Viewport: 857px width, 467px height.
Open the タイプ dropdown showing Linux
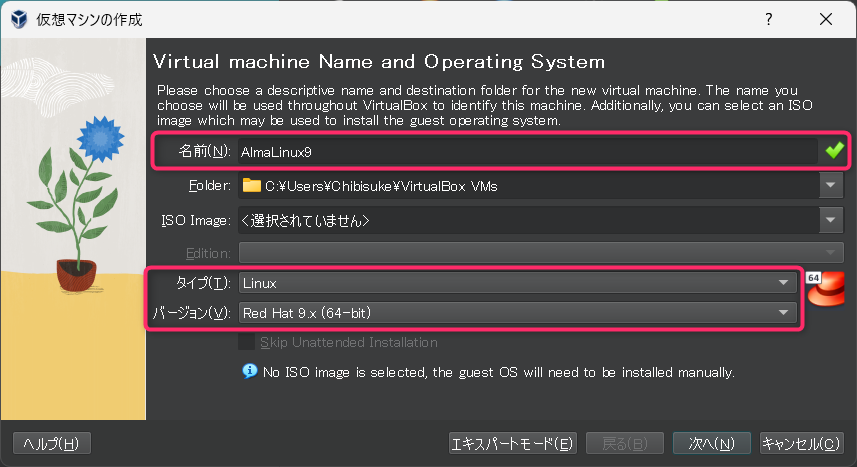[x=515, y=283]
